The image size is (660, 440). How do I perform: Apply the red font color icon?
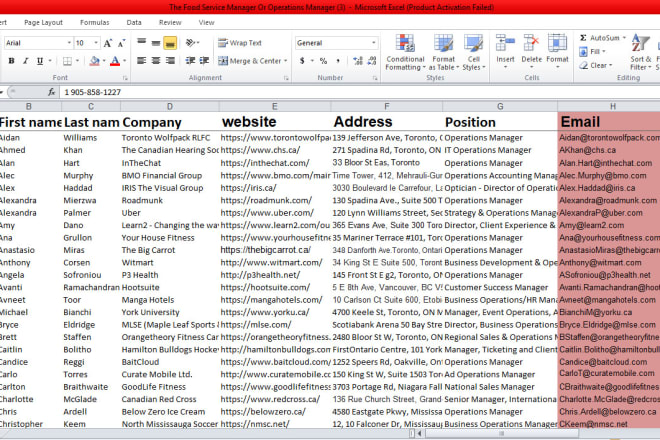click(x=114, y=61)
